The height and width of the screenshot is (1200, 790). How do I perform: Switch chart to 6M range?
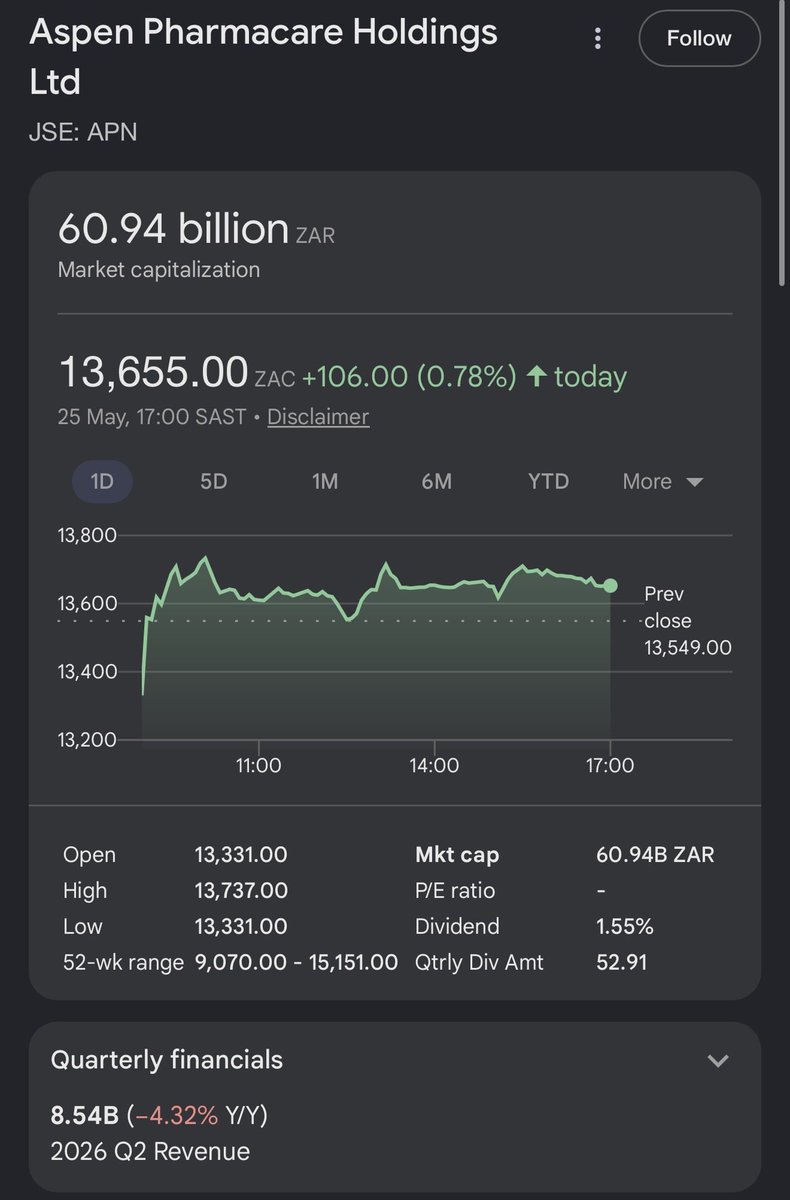coord(437,481)
